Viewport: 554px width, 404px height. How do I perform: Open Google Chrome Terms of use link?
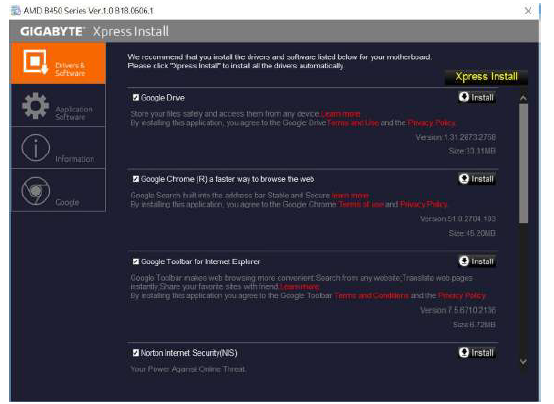point(361,204)
